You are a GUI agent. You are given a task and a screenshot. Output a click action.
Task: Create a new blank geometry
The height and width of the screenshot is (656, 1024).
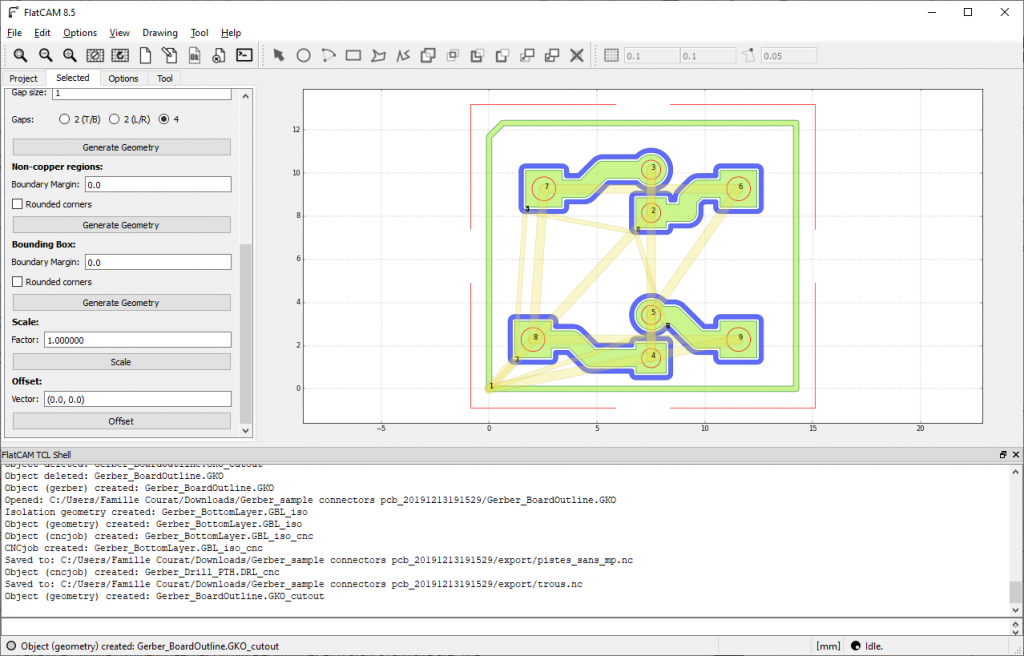pos(144,56)
